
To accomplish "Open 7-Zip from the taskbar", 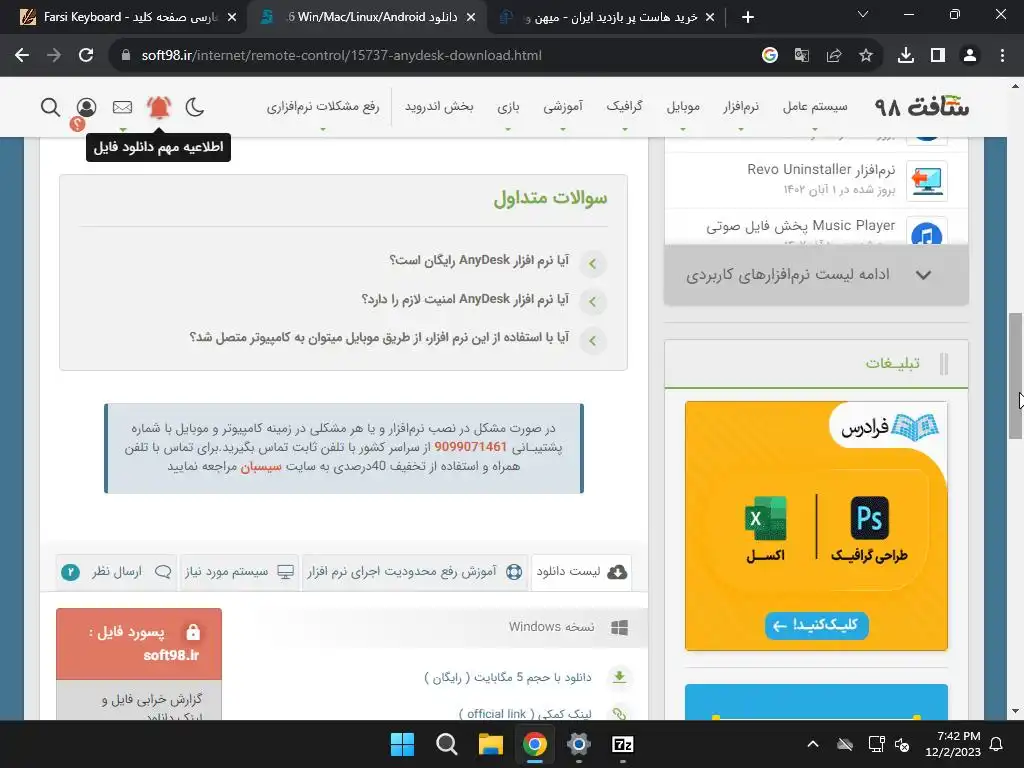I will [622, 744].
